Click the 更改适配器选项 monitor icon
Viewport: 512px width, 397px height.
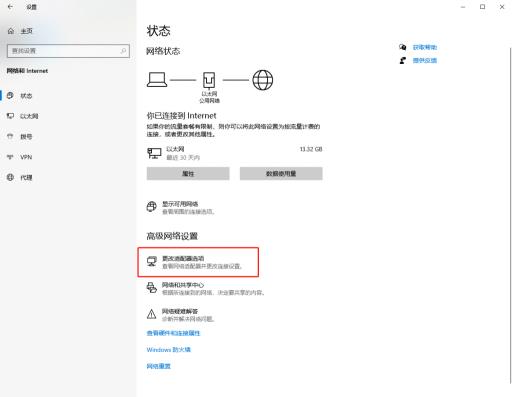tap(152, 262)
